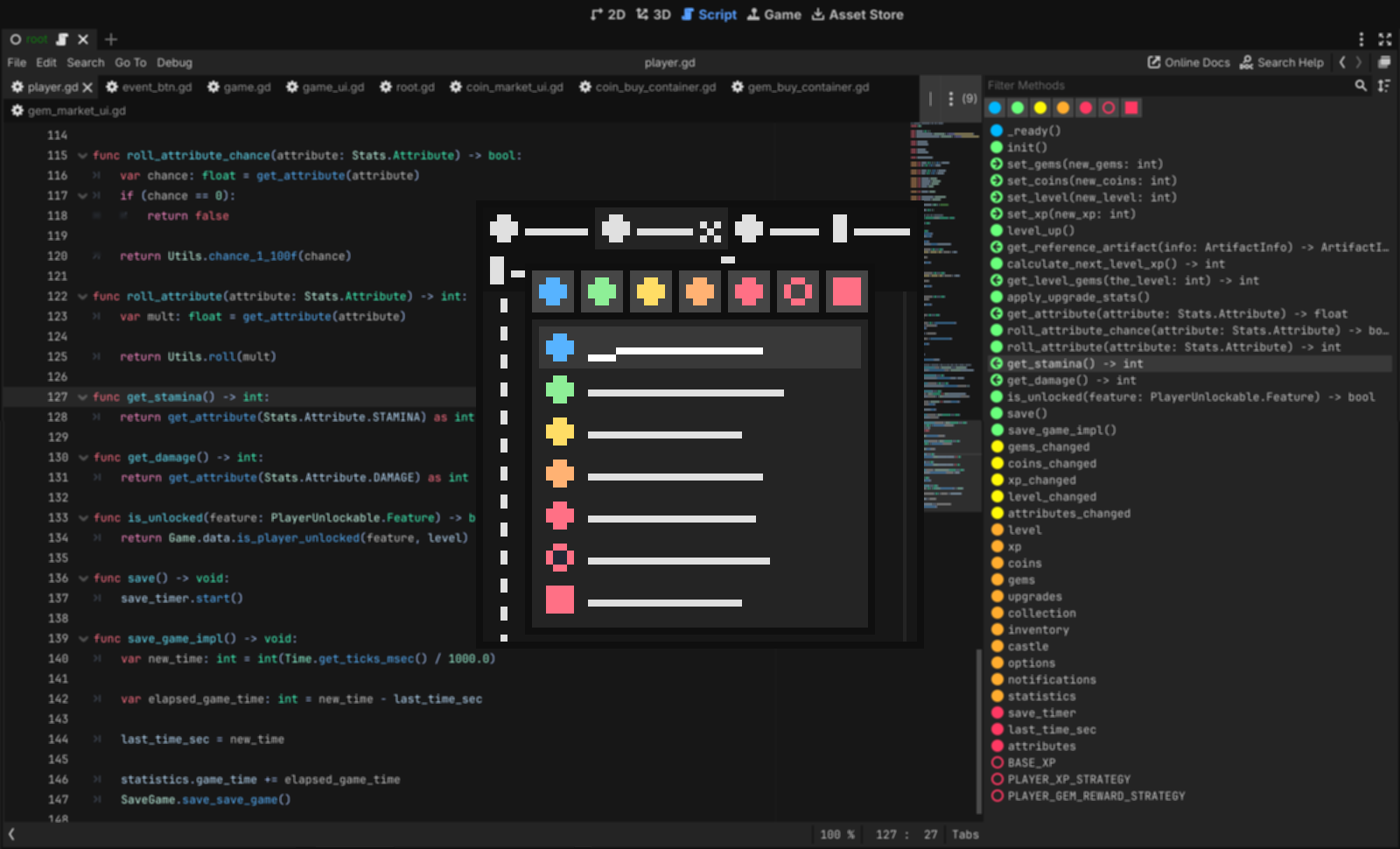1400x849 pixels.
Task: Toggle distraction-free mode icon at top right
Action: coord(1384,39)
